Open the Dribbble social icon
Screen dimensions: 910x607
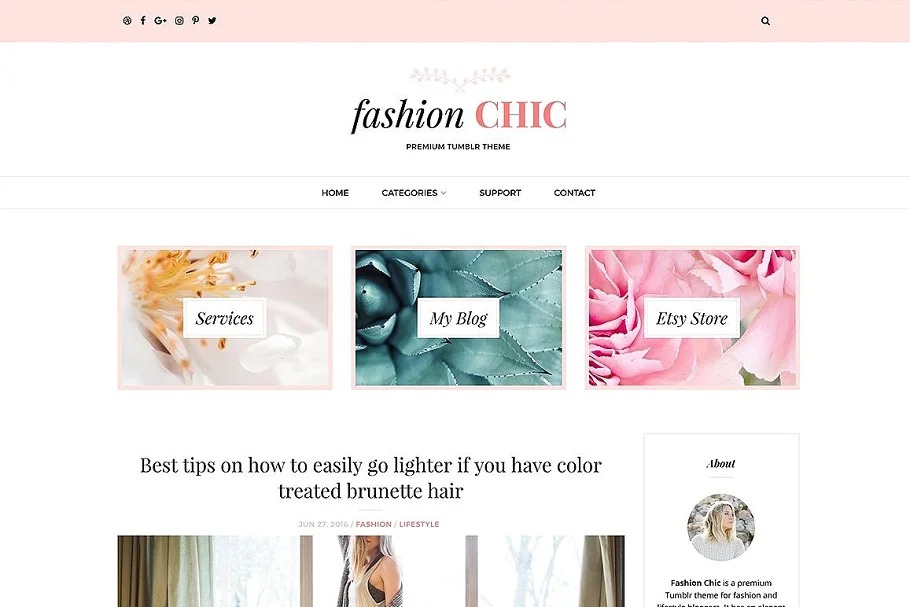pyautogui.click(x=127, y=21)
